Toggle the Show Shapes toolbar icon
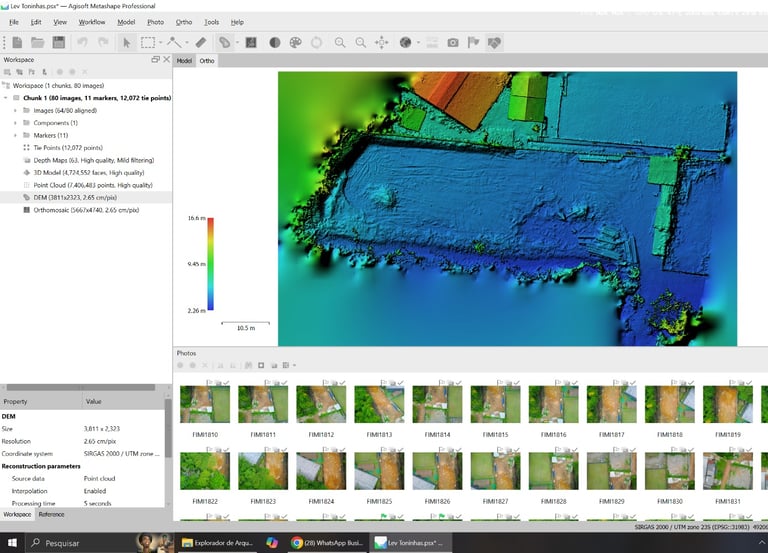Screen dimensions: 768x553 coord(494,43)
